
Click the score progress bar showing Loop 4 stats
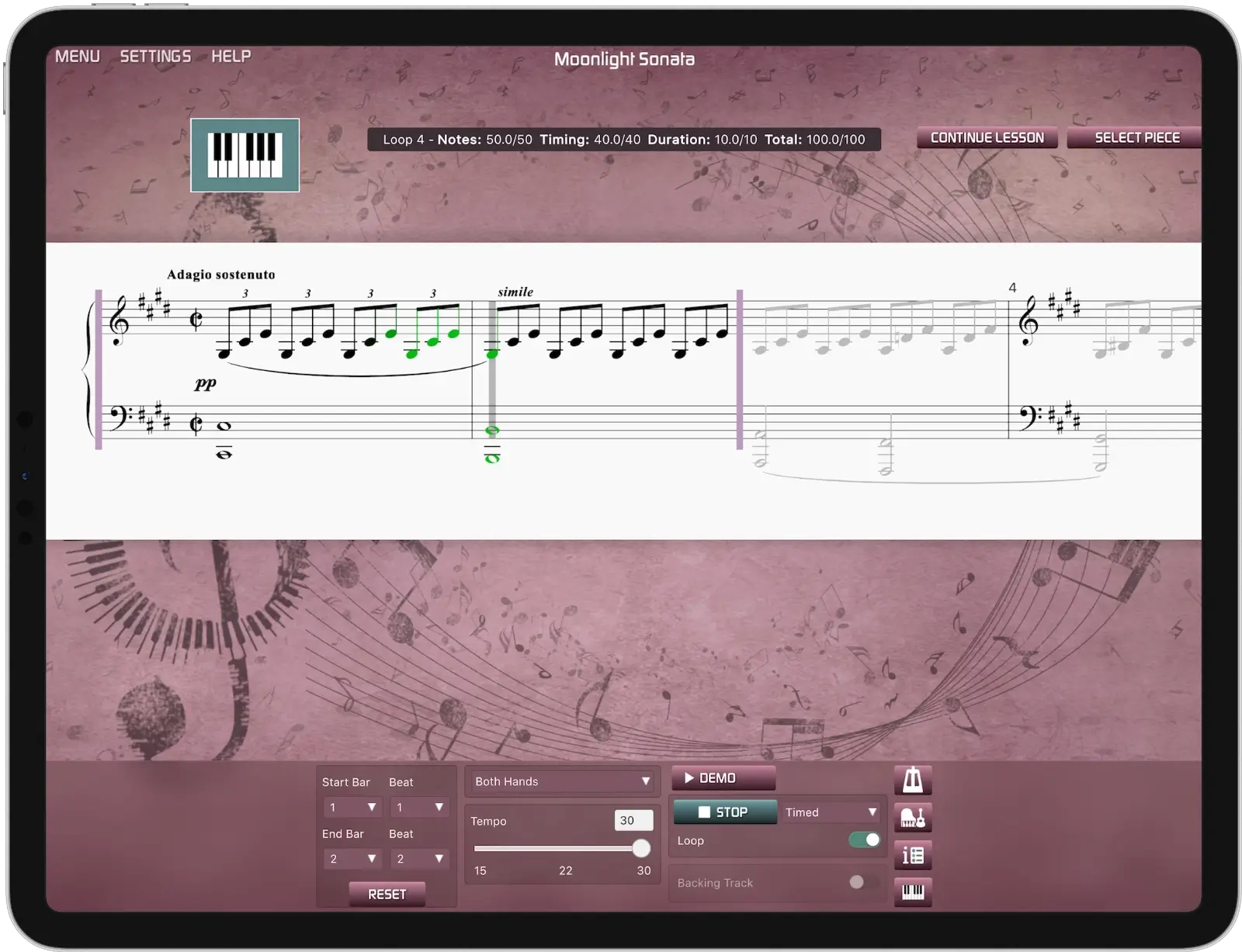624,140
